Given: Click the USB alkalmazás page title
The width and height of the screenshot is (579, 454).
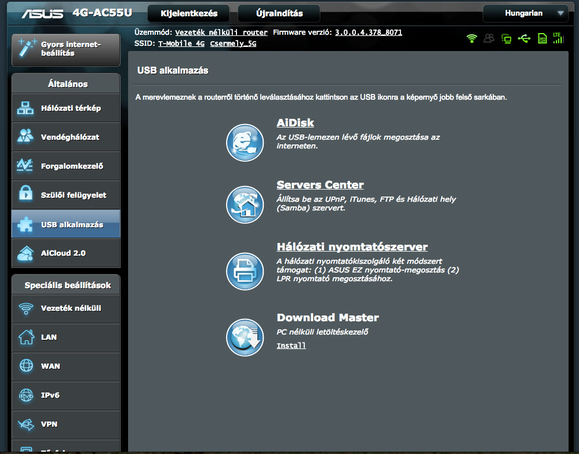Looking at the screenshot, I should (x=173, y=71).
